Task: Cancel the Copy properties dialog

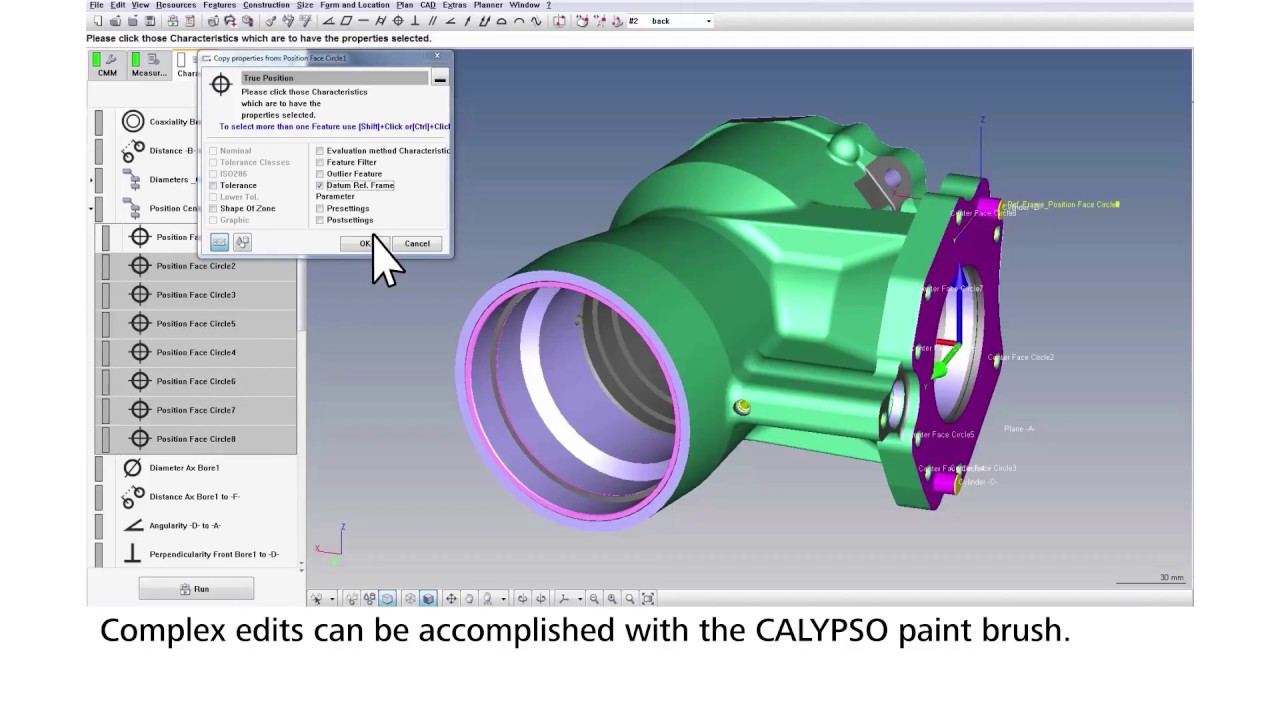Action: coord(417,244)
